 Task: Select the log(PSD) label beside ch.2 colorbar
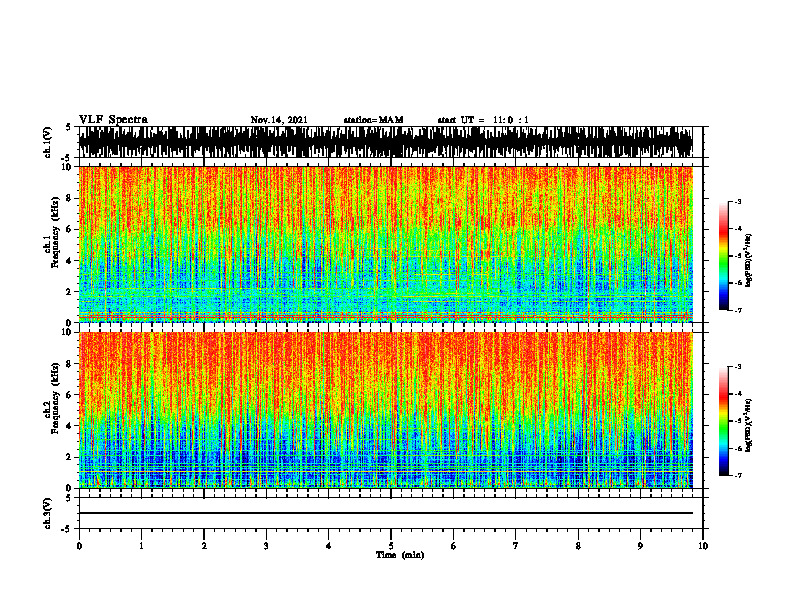(748, 426)
